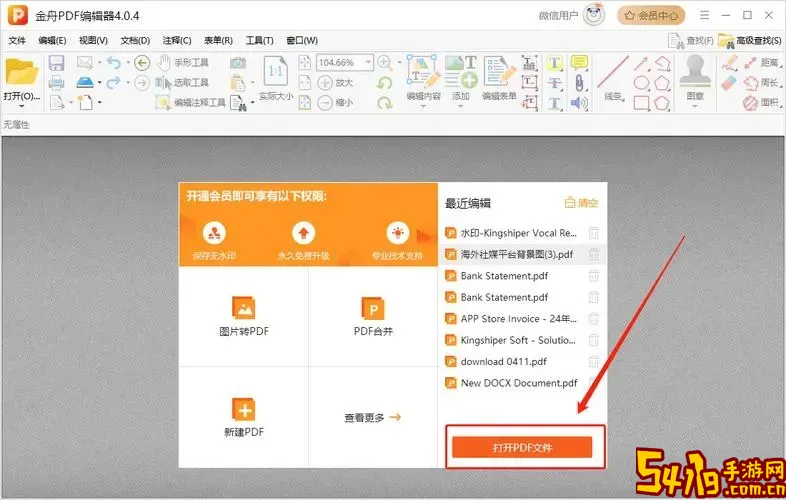Image resolution: width=786 pixels, height=500 pixels.
Task: Click PDF Merge (PDF合并) tile
Action: [x=373, y=316]
